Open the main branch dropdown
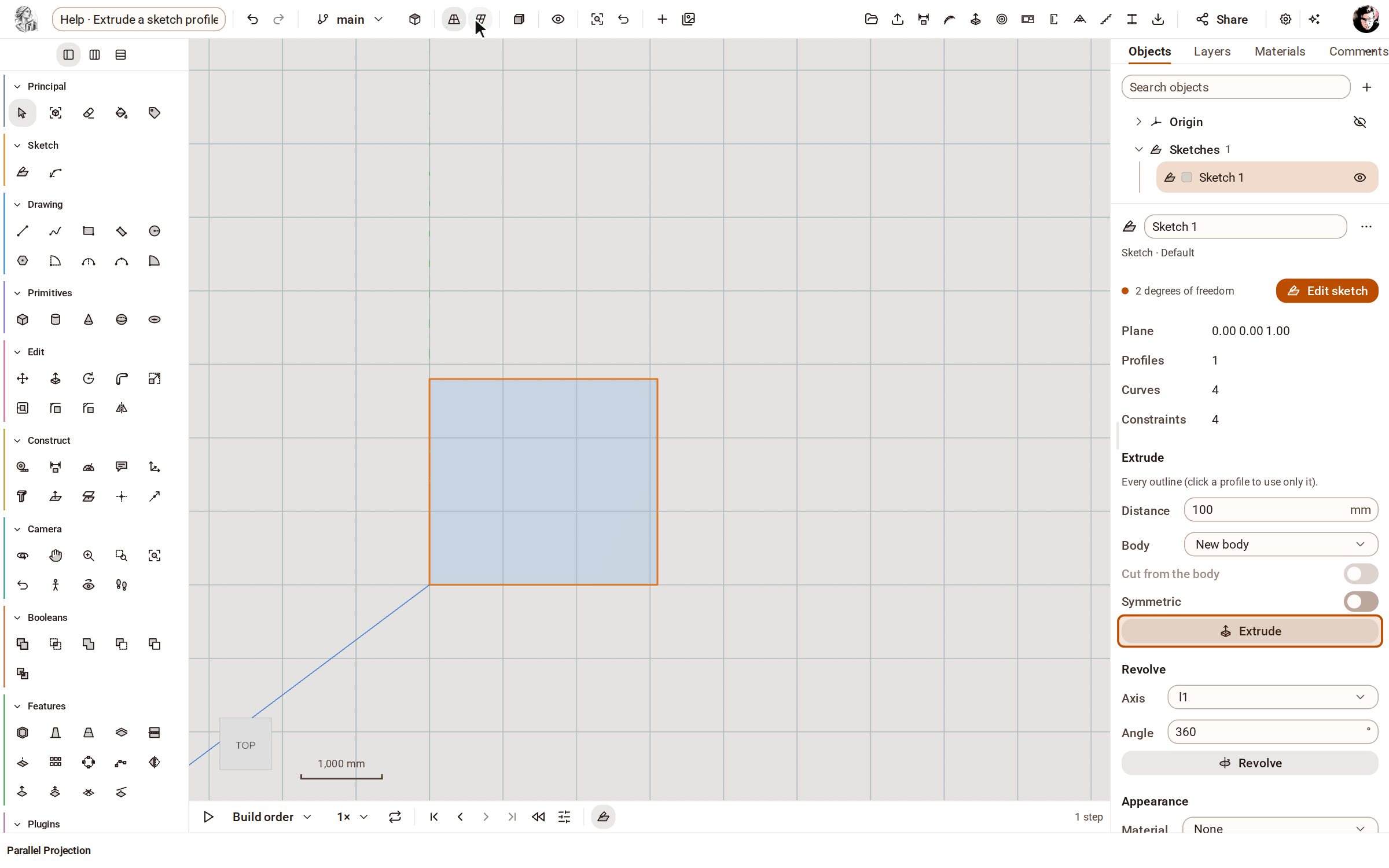This screenshot has height=868, width=1389. [350, 19]
